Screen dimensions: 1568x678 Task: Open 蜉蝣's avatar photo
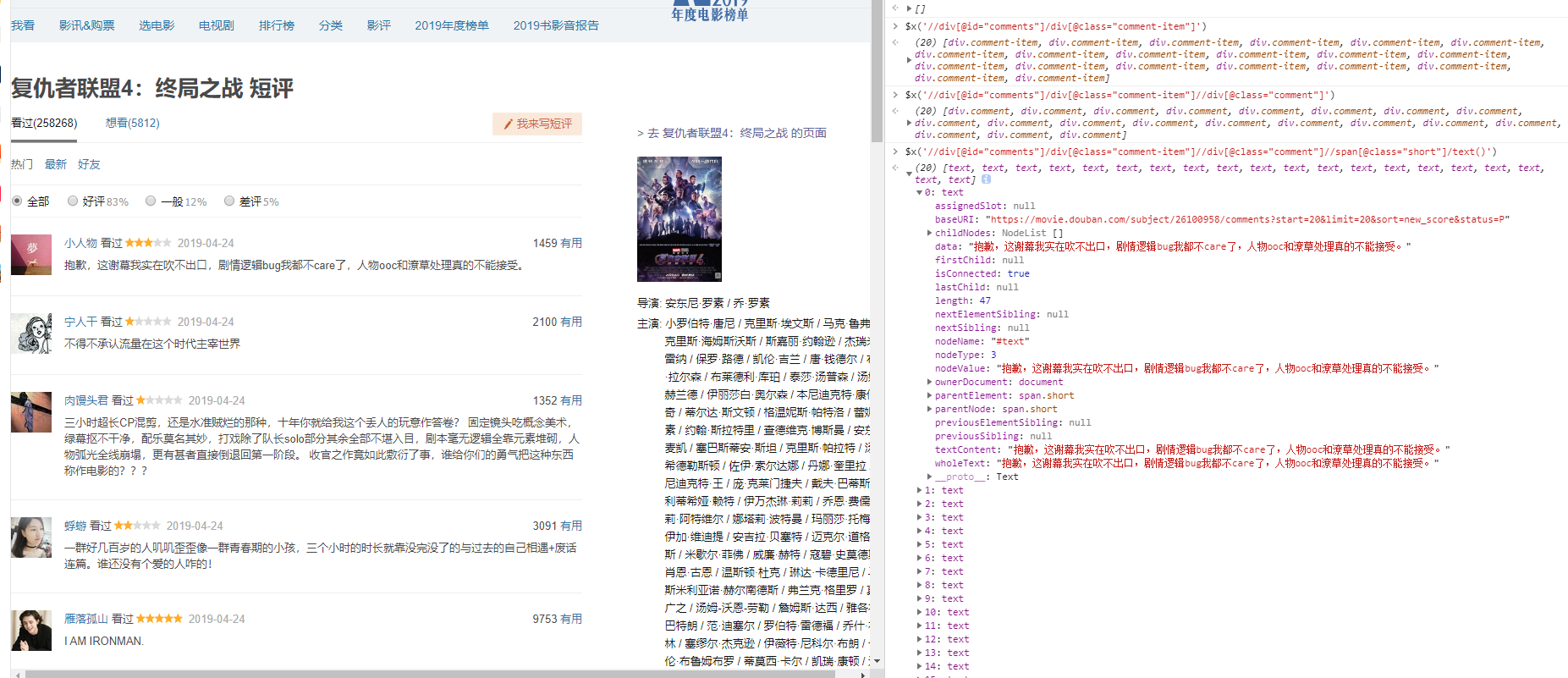point(31,537)
